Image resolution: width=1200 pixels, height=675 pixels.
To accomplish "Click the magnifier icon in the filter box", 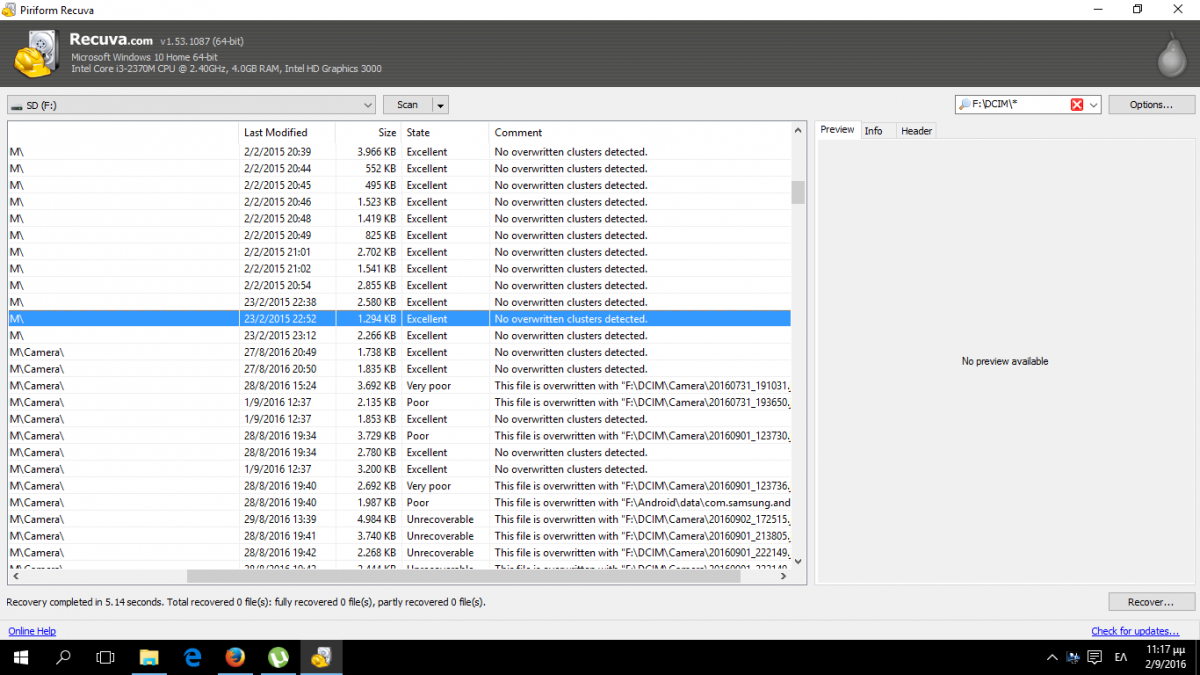I will pos(964,105).
